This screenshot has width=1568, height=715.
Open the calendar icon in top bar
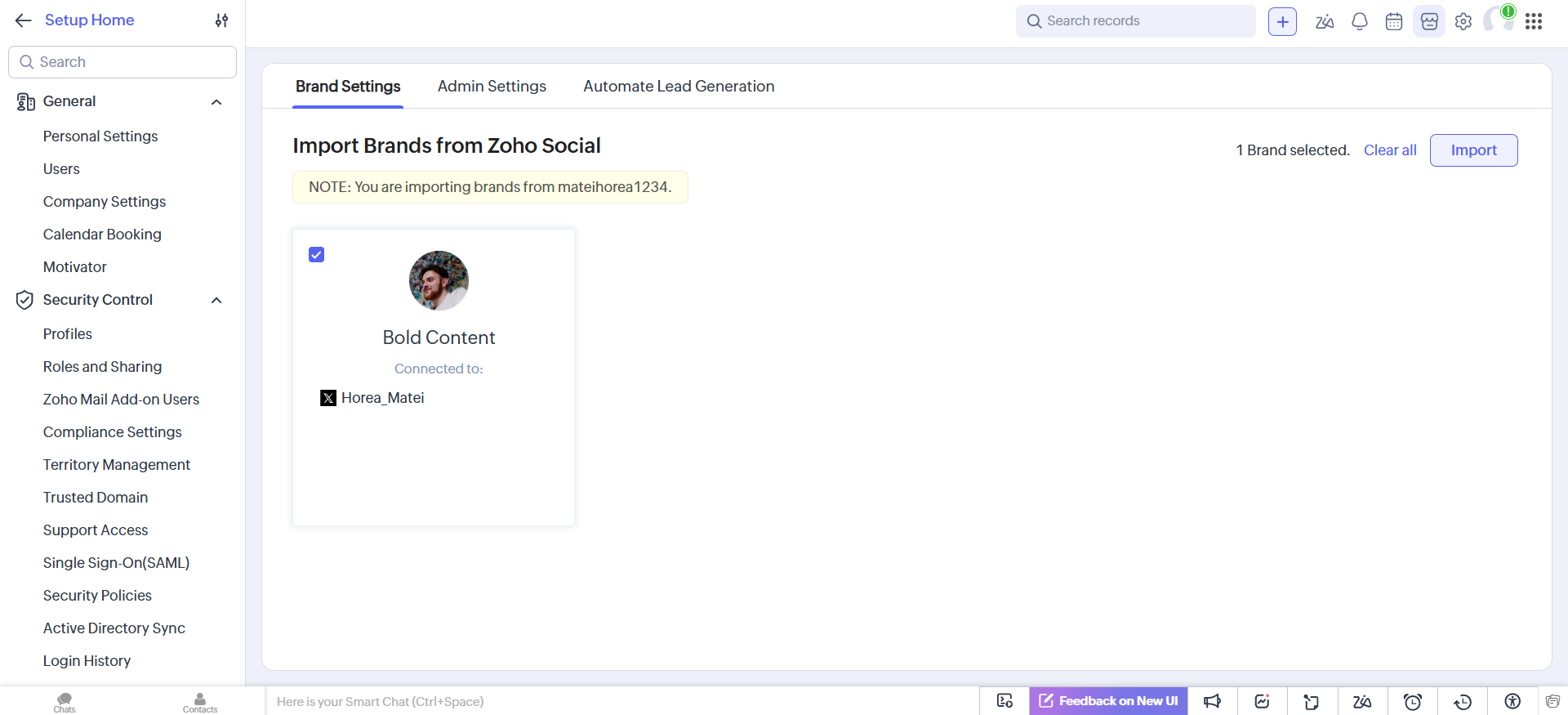1394,21
